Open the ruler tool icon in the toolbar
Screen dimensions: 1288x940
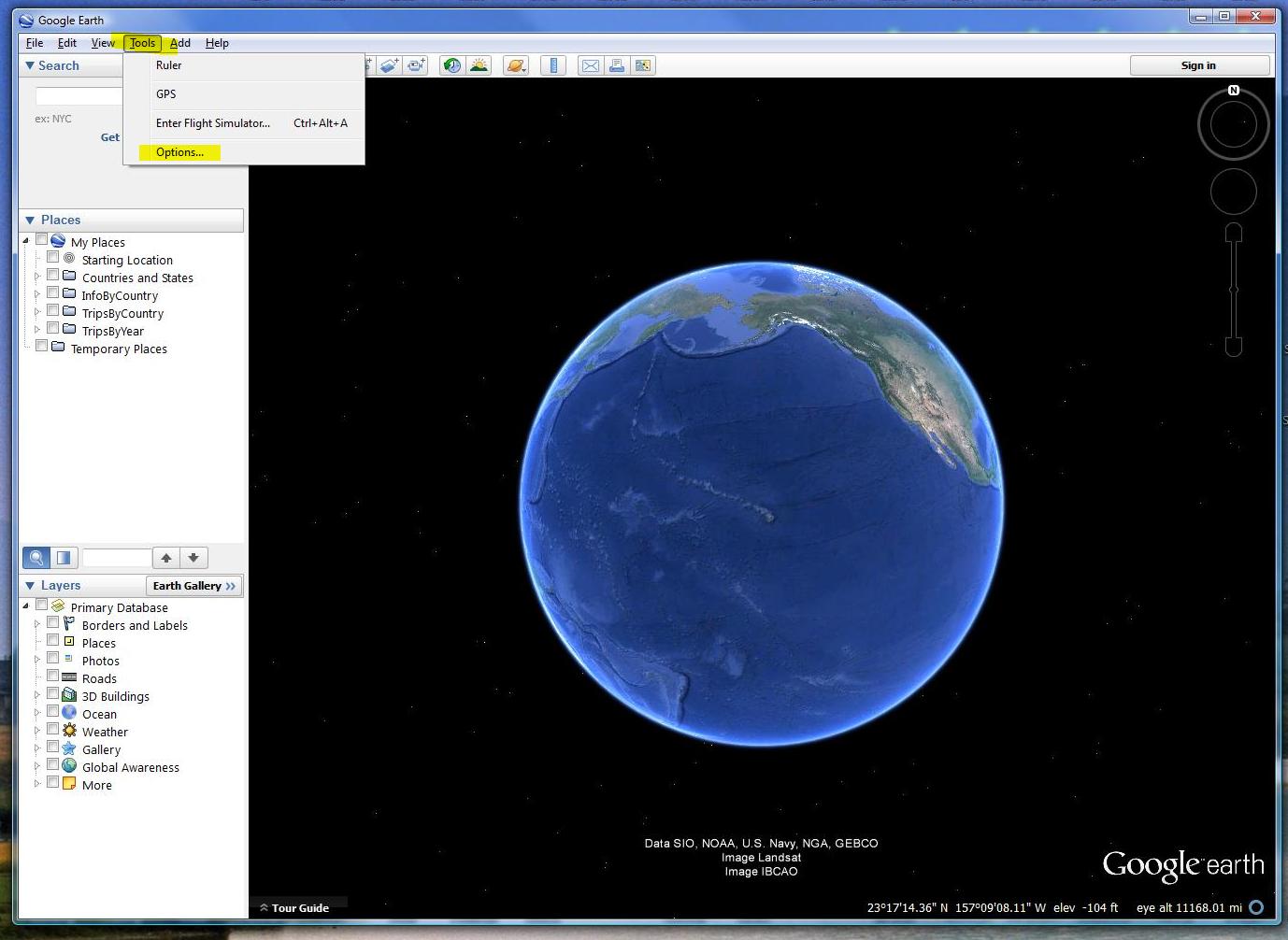[x=553, y=65]
